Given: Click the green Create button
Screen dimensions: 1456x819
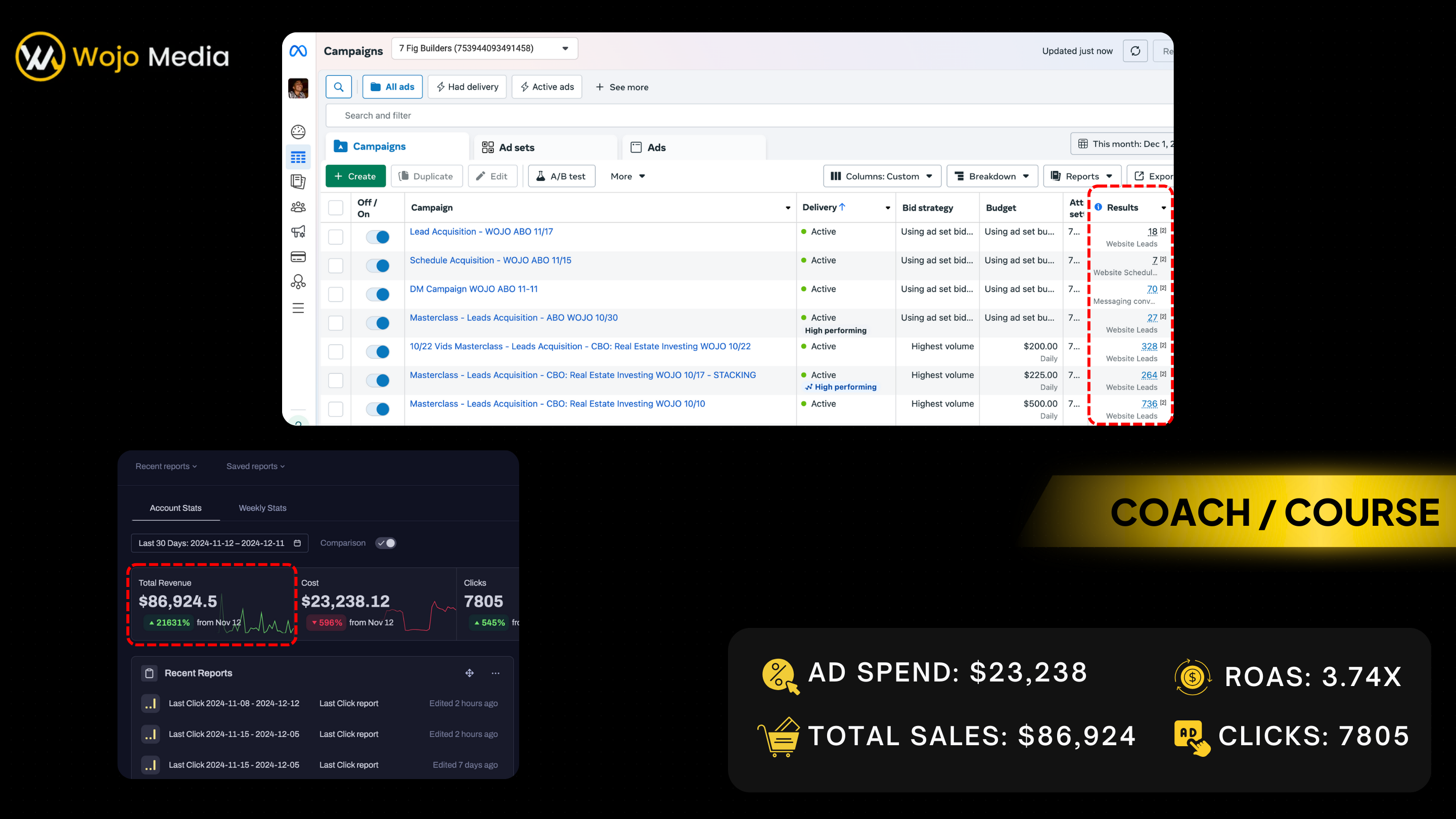Looking at the screenshot, I should (355, 176).
